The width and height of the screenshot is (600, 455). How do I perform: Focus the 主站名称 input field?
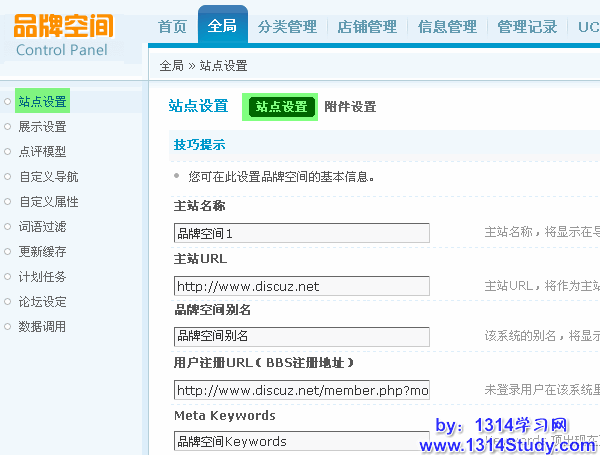point(301,233)
